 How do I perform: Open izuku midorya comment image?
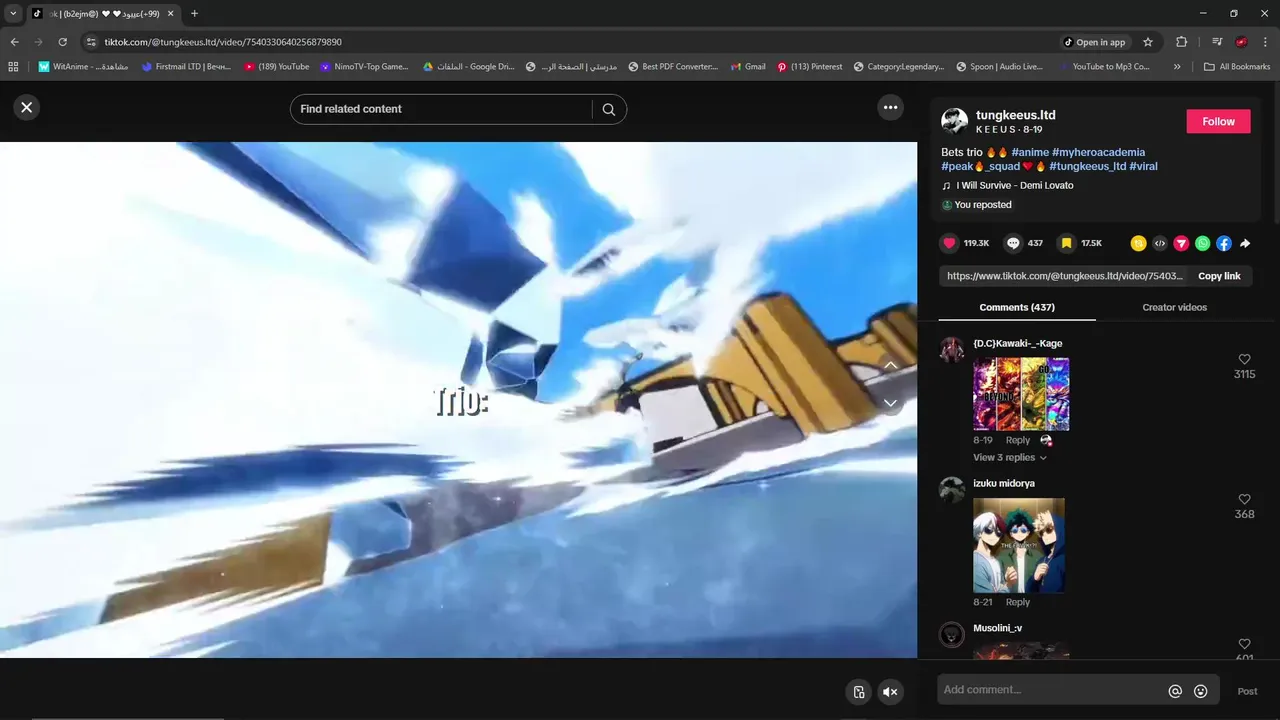tap(1019, 545)
